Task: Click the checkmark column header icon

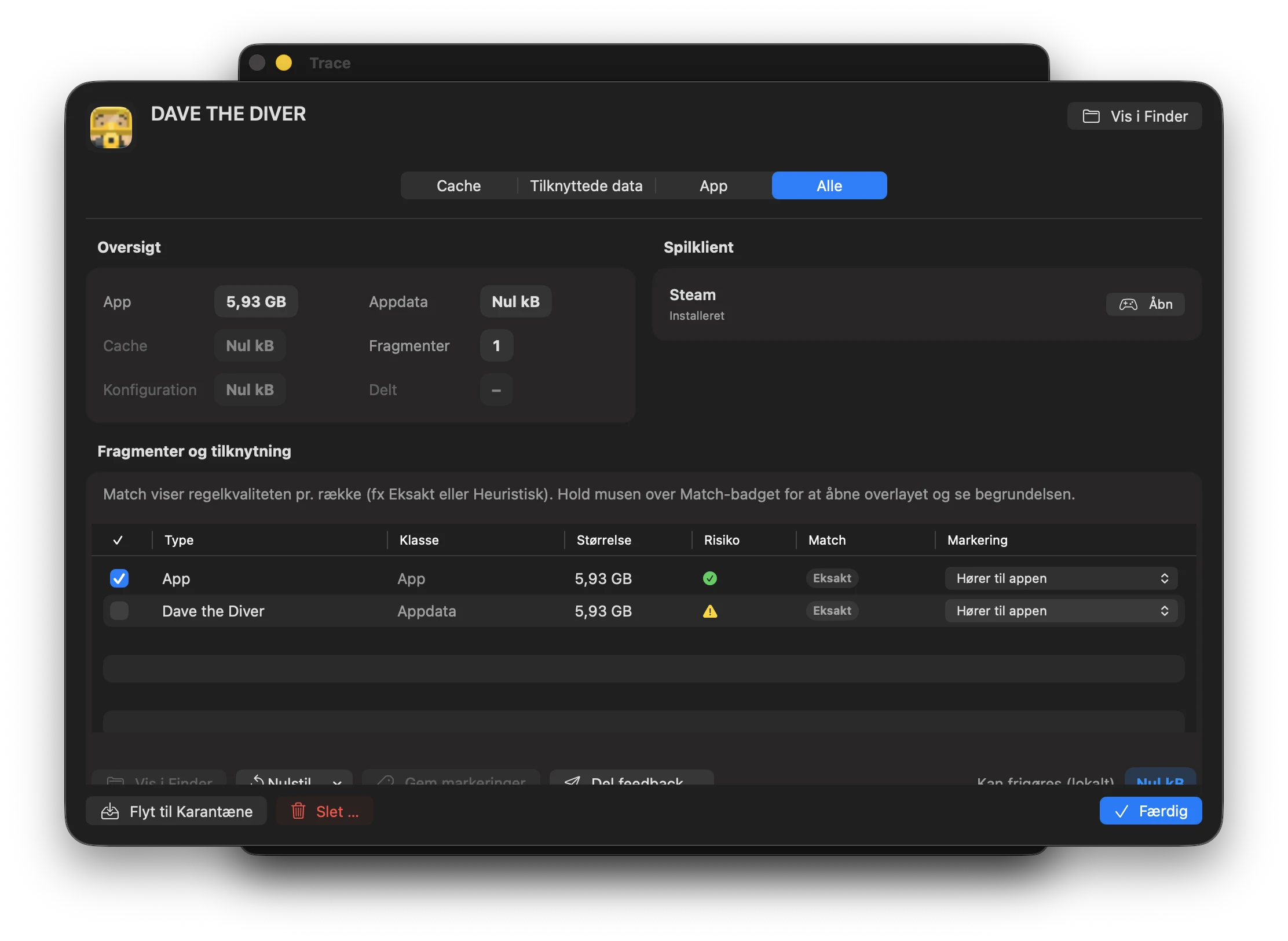Action: pyautogui.click(x=118, y=540)
